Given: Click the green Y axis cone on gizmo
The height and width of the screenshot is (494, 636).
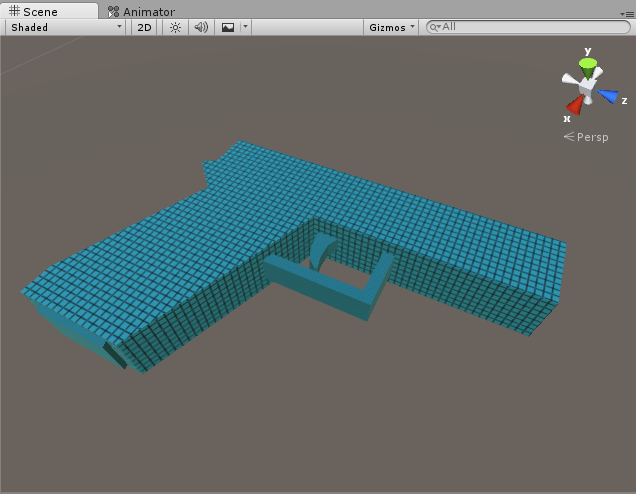Looking at the screenshot, I should tap(588, 66).
